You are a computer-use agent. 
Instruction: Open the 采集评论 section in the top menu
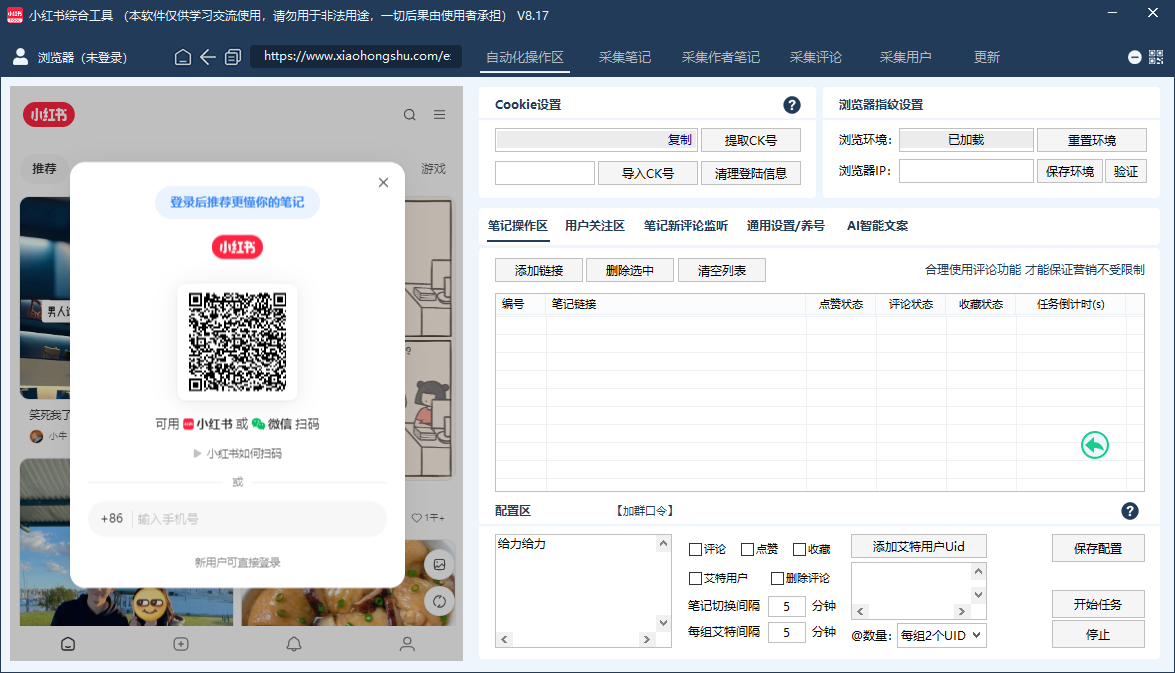[818, 57]
